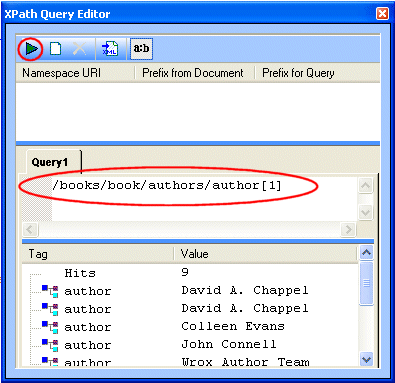
Task: Click the Value column header in results
Action: click(x=265, y=254)
